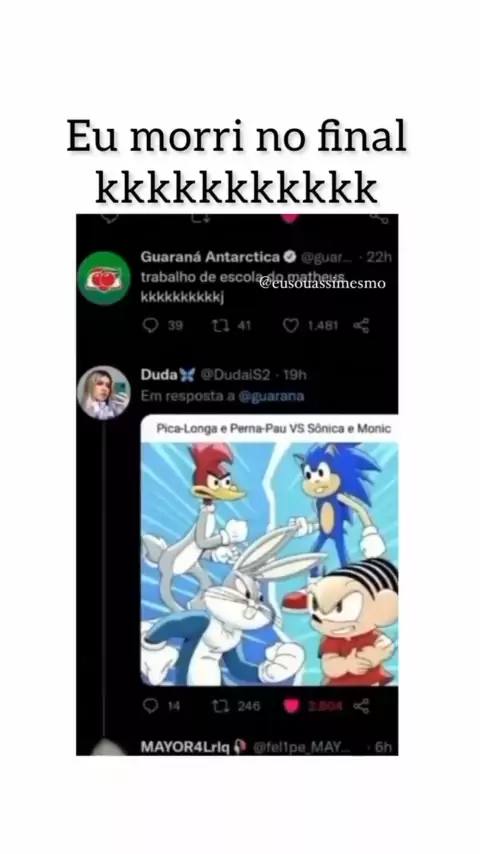Open the @guarana mention link
The image size is (480, 854).
[x=271, y=396]
